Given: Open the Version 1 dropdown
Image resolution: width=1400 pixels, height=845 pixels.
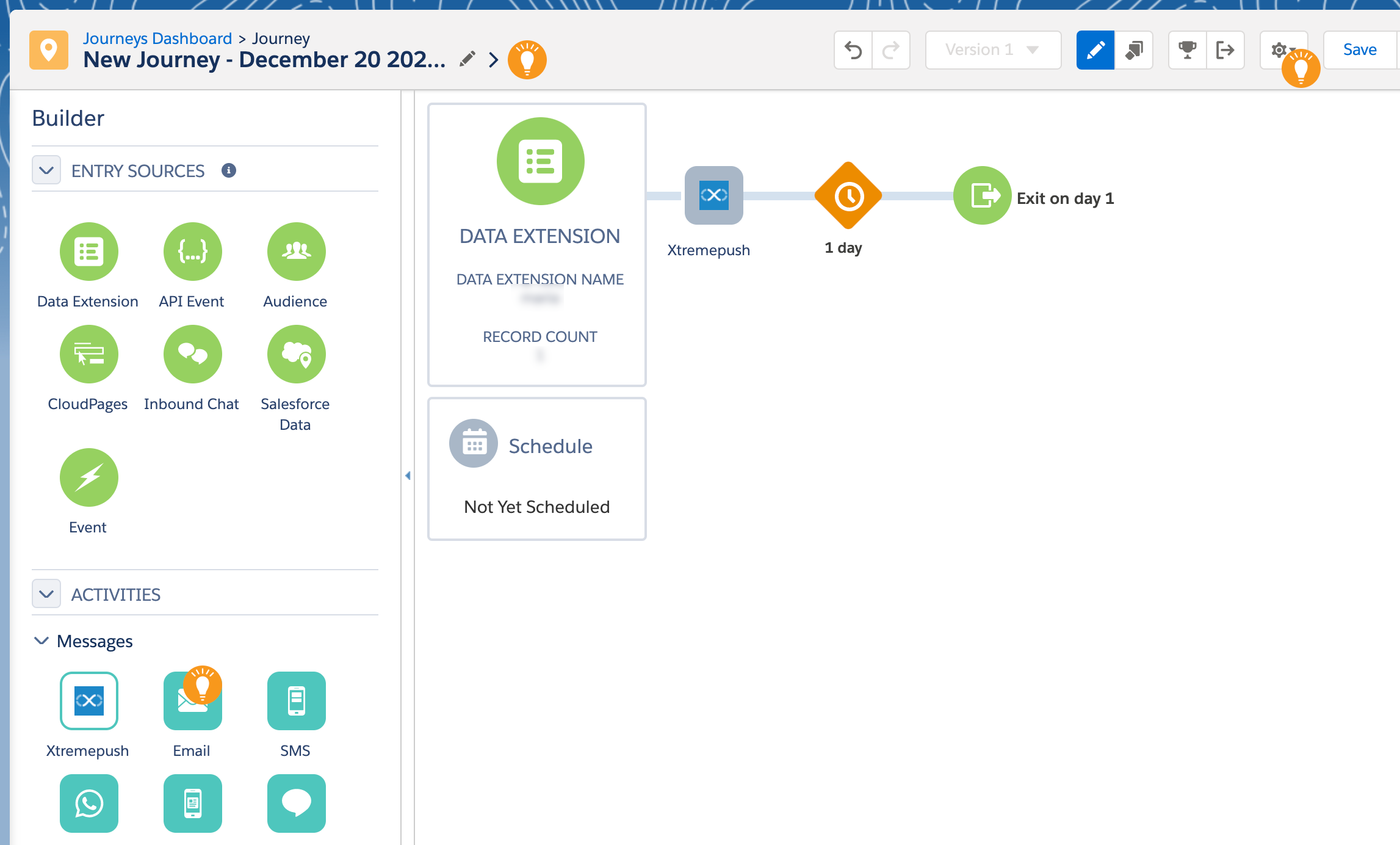Looking at the screenshot, I should tap(993, 50).
